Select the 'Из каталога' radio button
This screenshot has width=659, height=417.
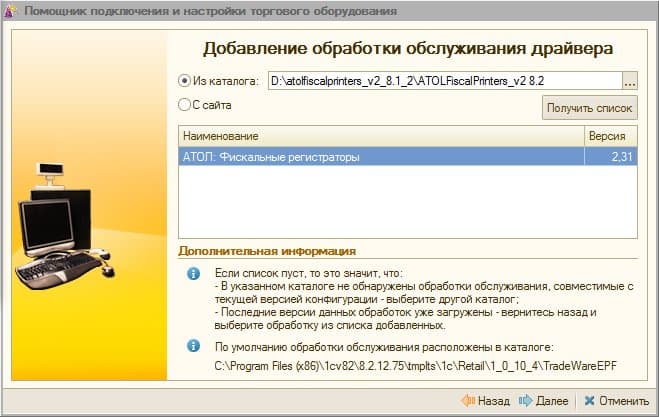coord(185,81)
